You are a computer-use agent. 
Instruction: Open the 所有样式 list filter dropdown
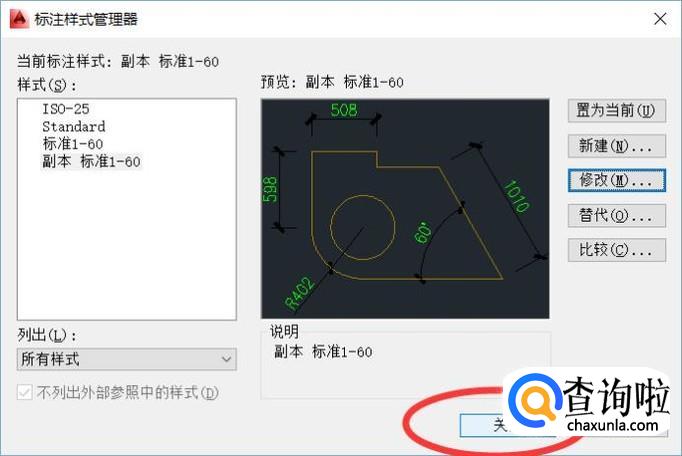127,359
